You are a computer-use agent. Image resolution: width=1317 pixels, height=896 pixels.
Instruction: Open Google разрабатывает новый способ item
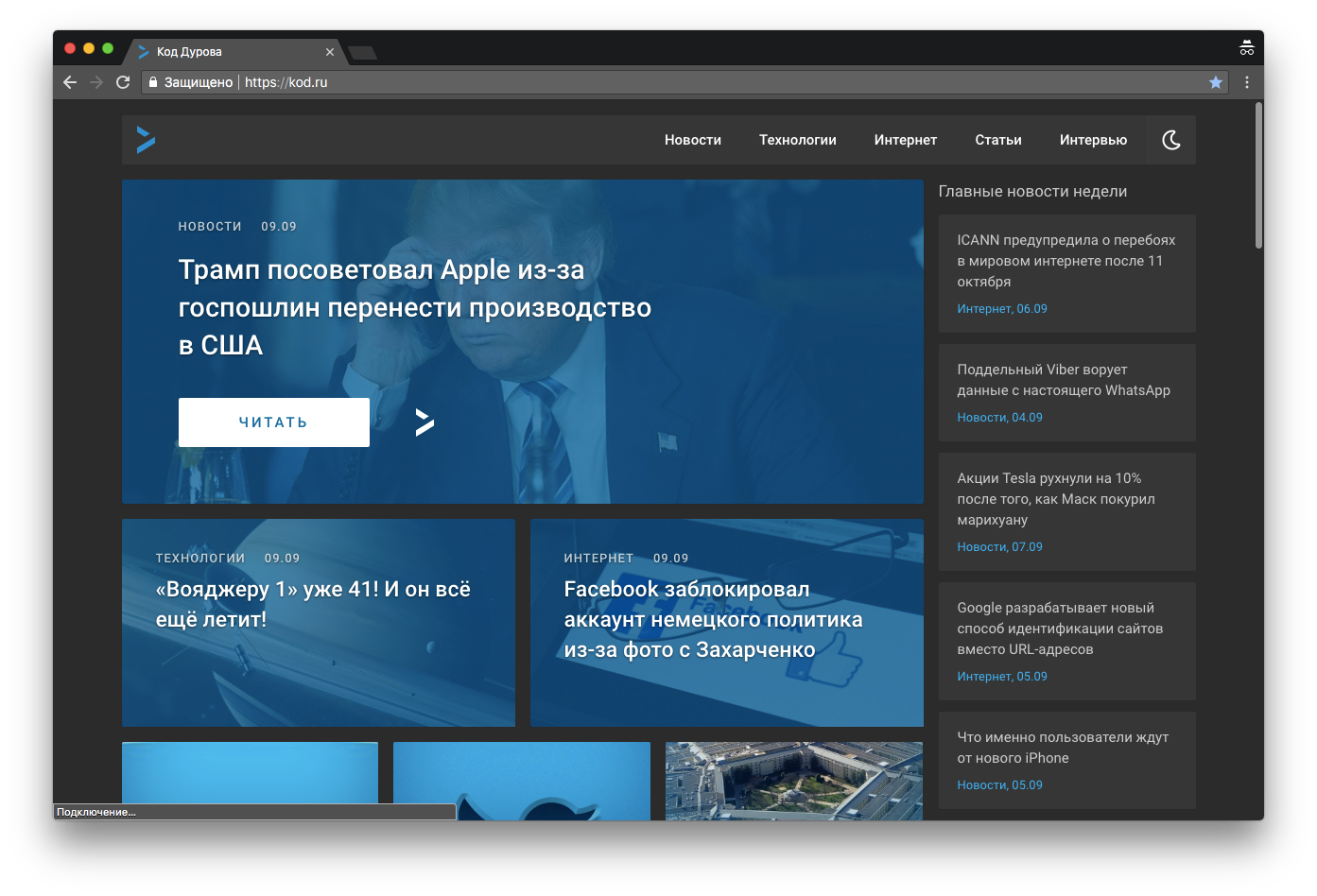click(x=1060, y=629)
